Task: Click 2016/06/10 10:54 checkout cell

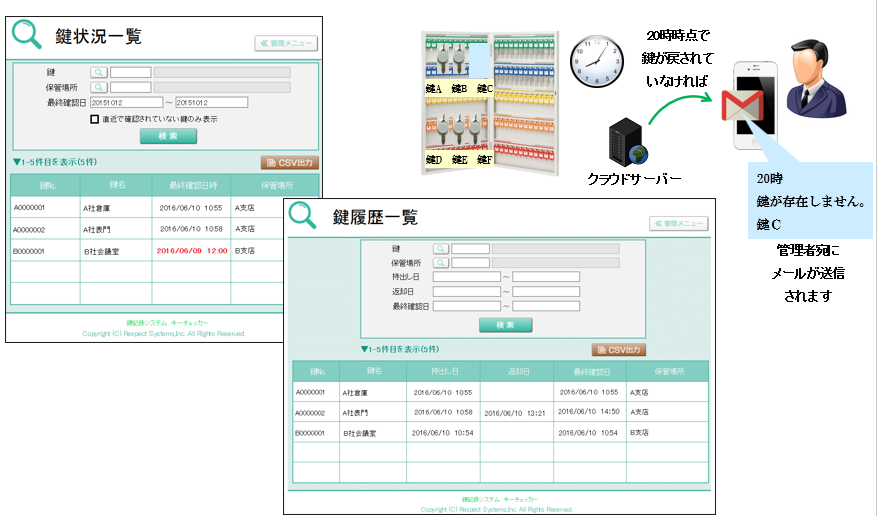Action: coord(442,432)
